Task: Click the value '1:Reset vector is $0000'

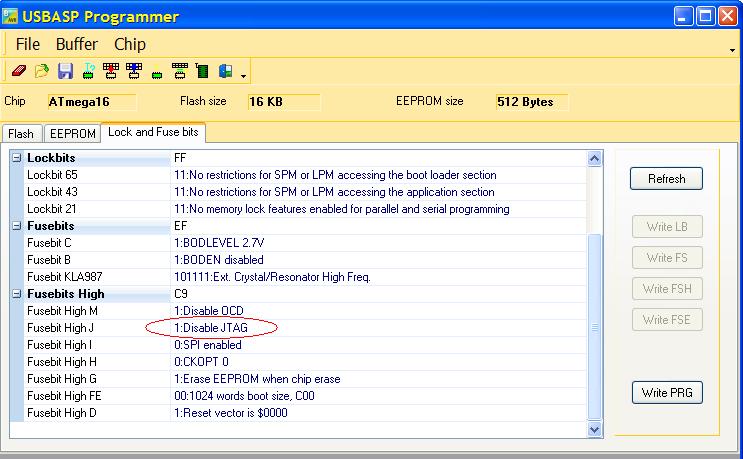Action: click(230, 413)
